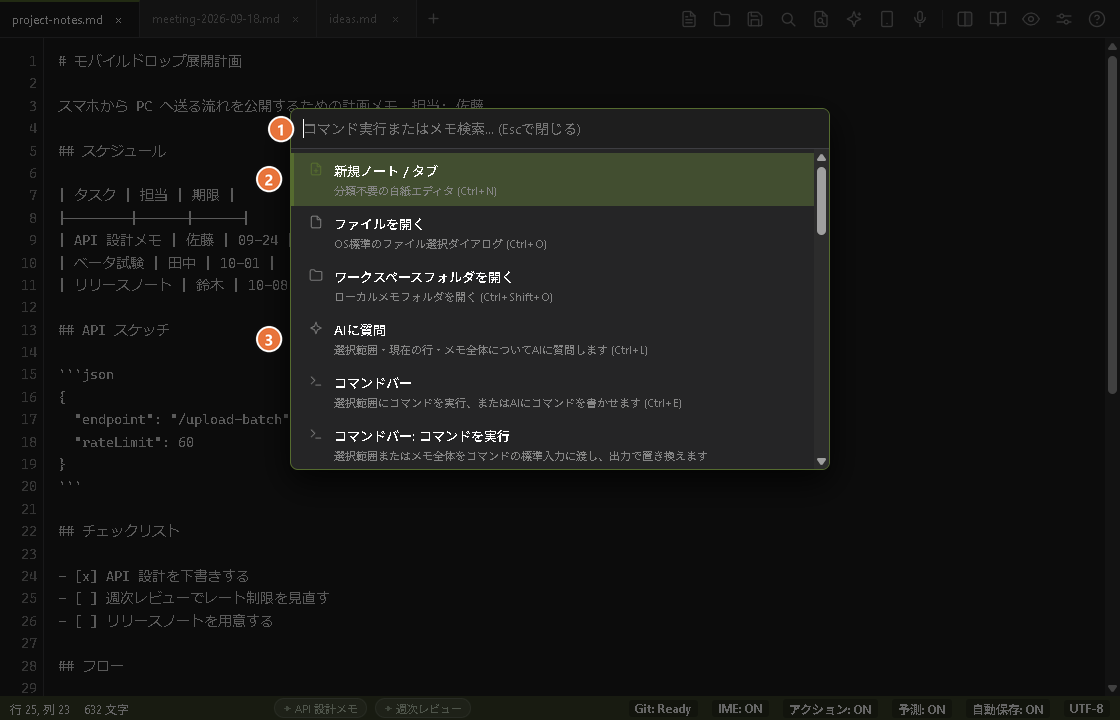Toggle IME: ON in the status bar
The image size is (1120, 720).
tap(739, 709)
